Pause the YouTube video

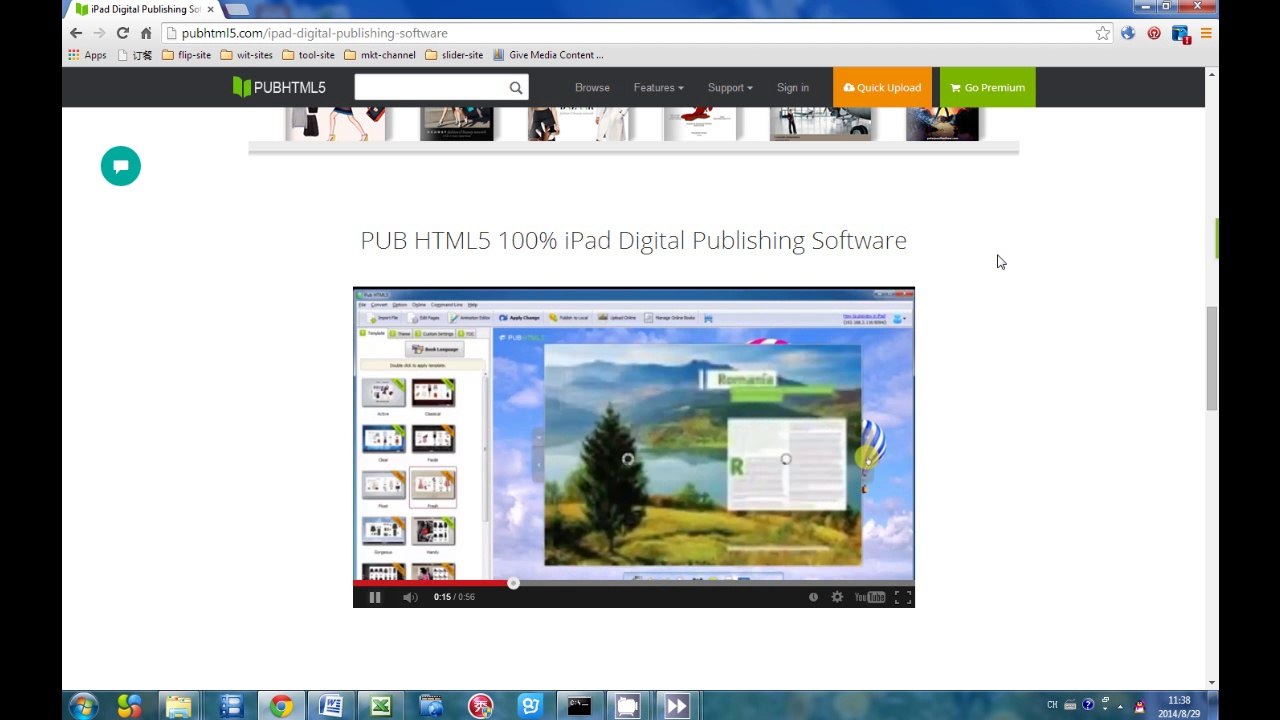375,597
